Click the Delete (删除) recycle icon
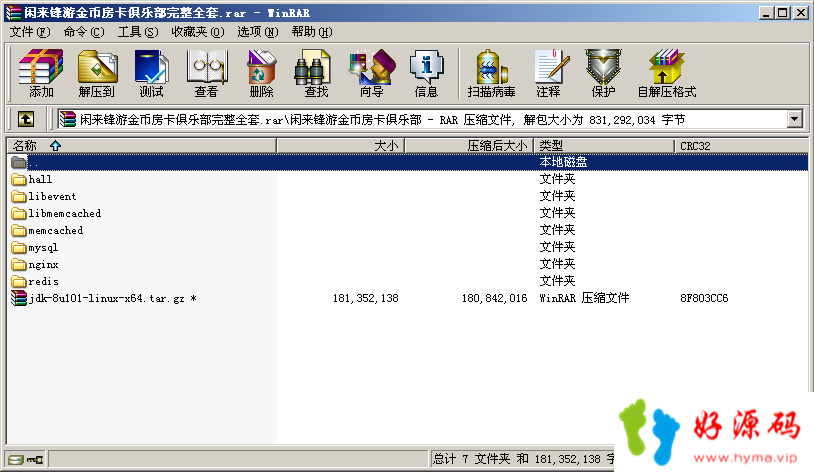This screenshot has width=814, height=472. click(261, 73)
